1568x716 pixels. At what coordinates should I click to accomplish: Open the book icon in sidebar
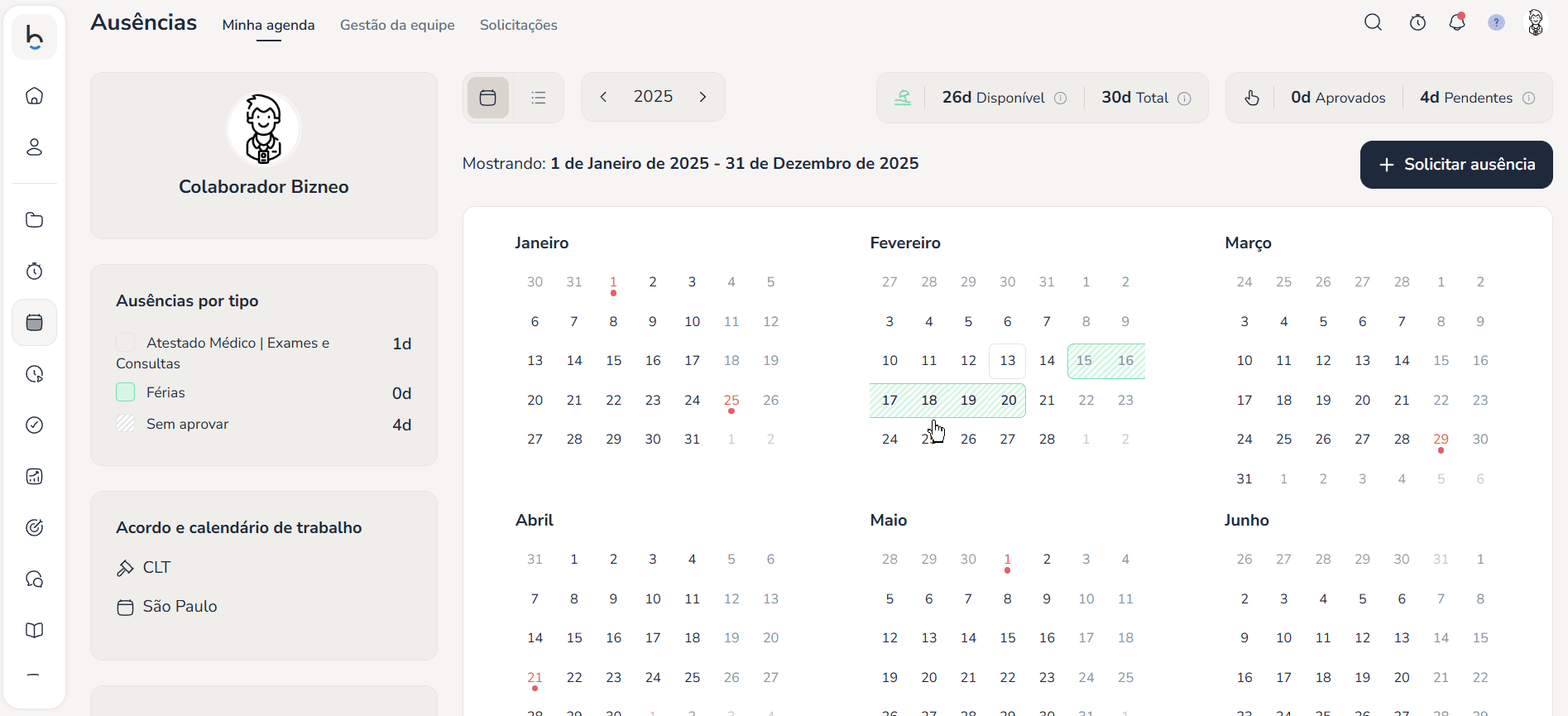tap(35, 631)
